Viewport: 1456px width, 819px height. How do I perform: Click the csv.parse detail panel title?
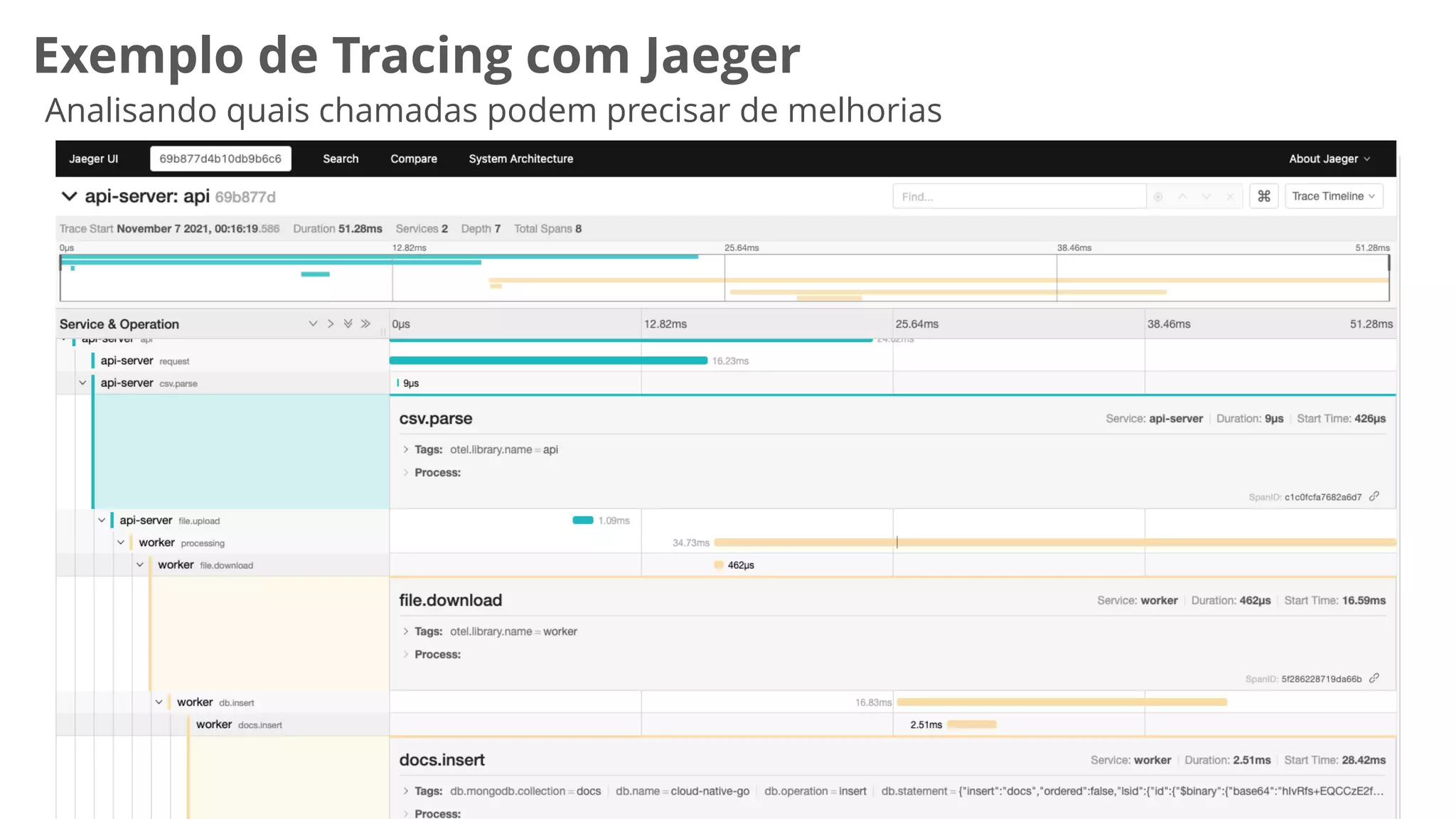[436, 419]
